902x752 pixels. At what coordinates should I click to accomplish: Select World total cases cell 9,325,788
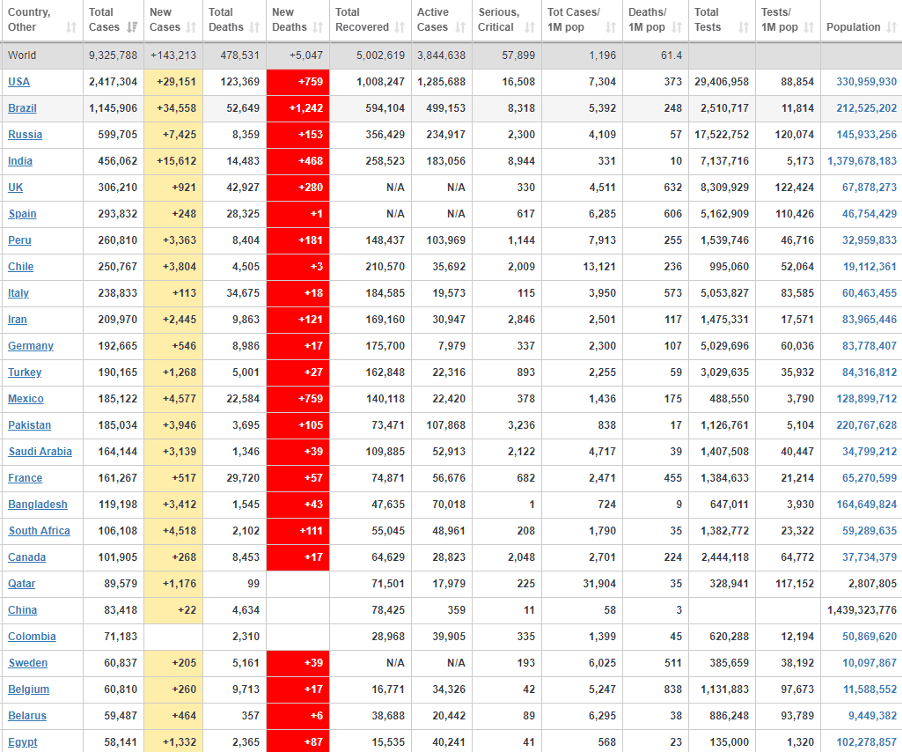tap(113, 56)
